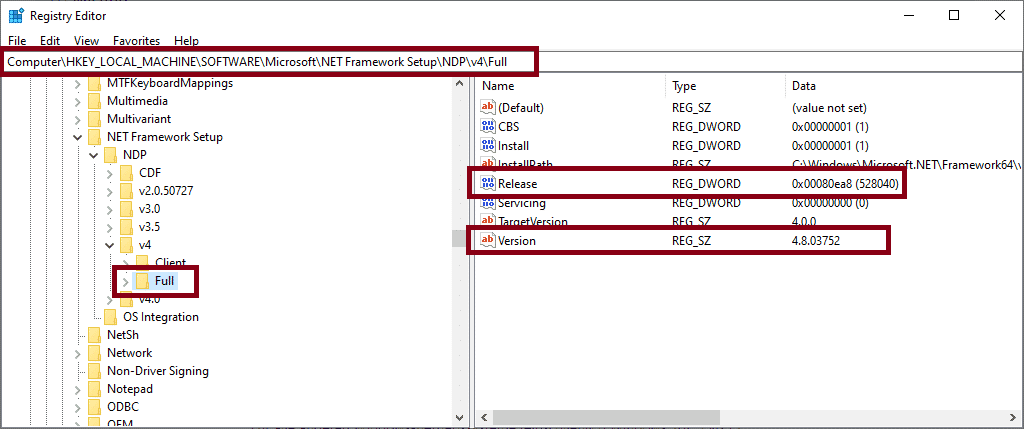Select the NetSh folder icon
1024x429 pixels.
point(95,335)
